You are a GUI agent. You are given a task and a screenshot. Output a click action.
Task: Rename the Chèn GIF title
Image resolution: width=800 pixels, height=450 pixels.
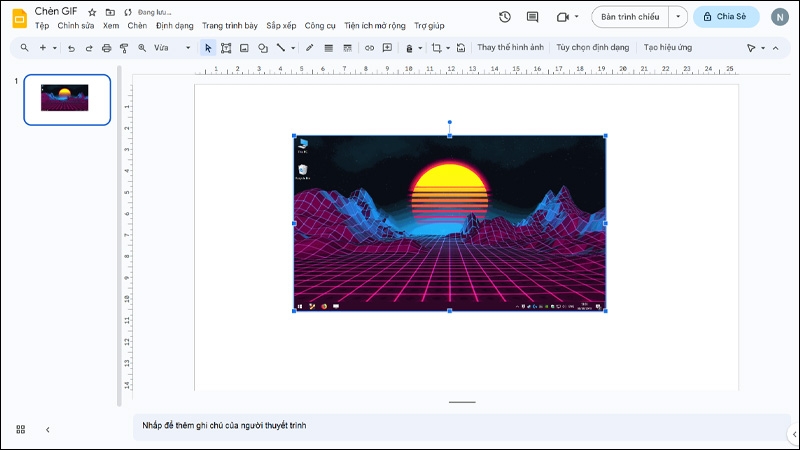pos(56,11)
